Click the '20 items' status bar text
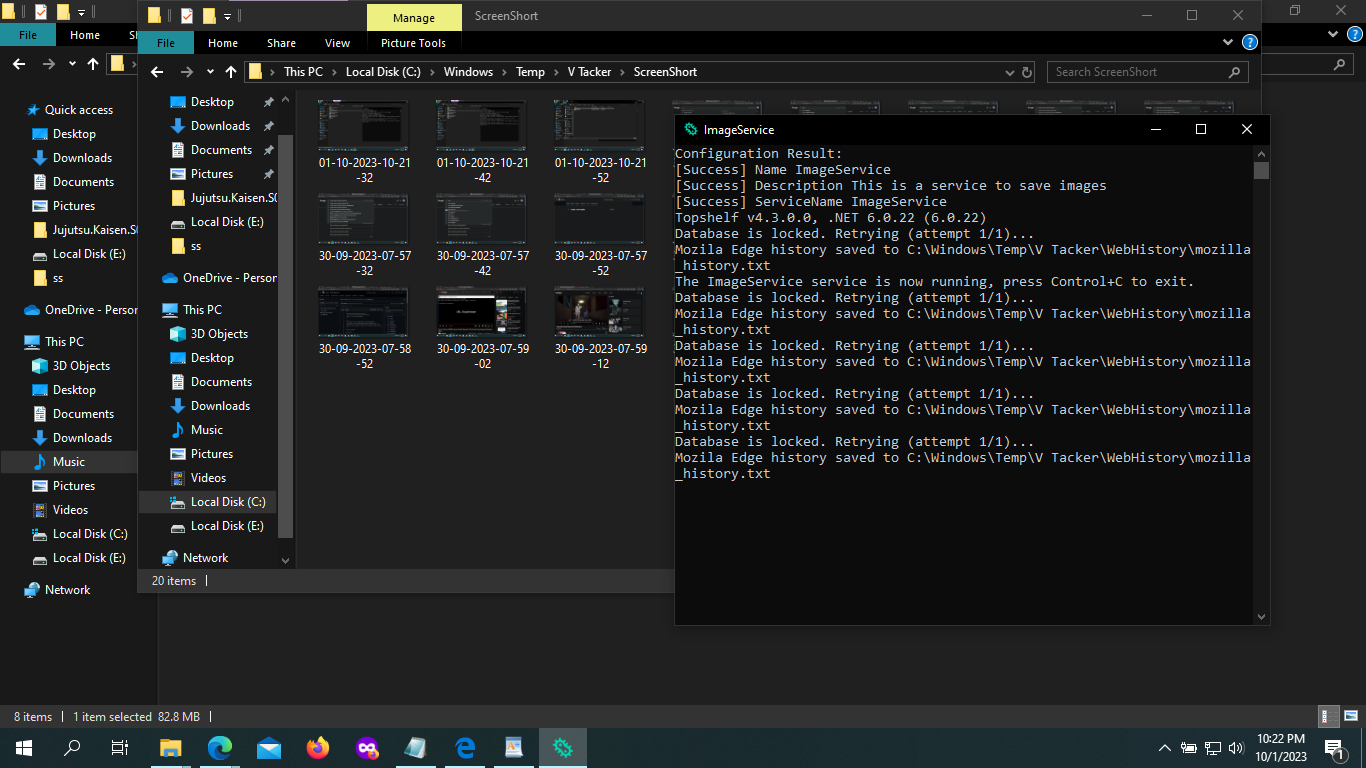The height and width of the screenshot is (768, 1366). pos(174,581)
